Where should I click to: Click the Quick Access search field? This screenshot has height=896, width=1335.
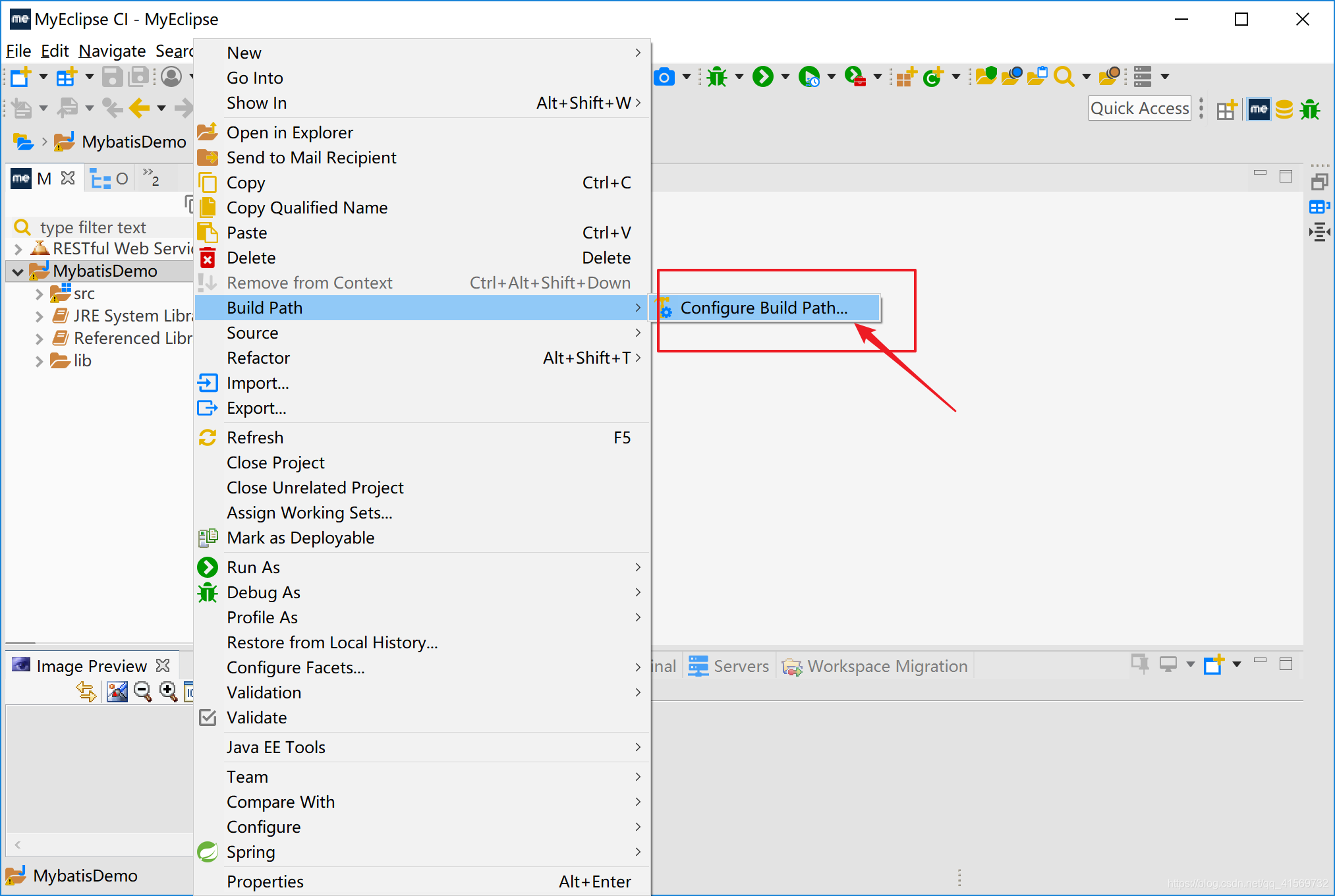click(x=1140, y=109)
